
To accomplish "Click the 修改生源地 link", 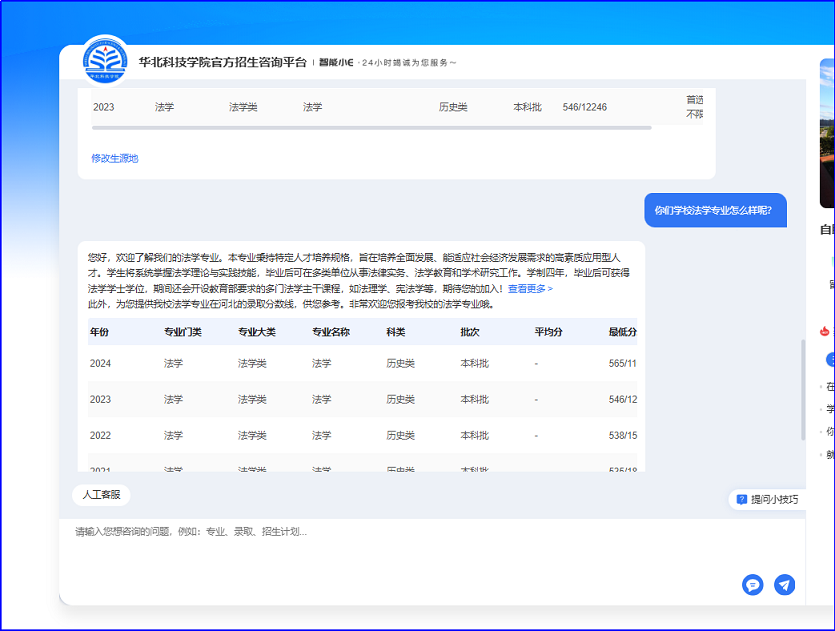I will (115, 158).
